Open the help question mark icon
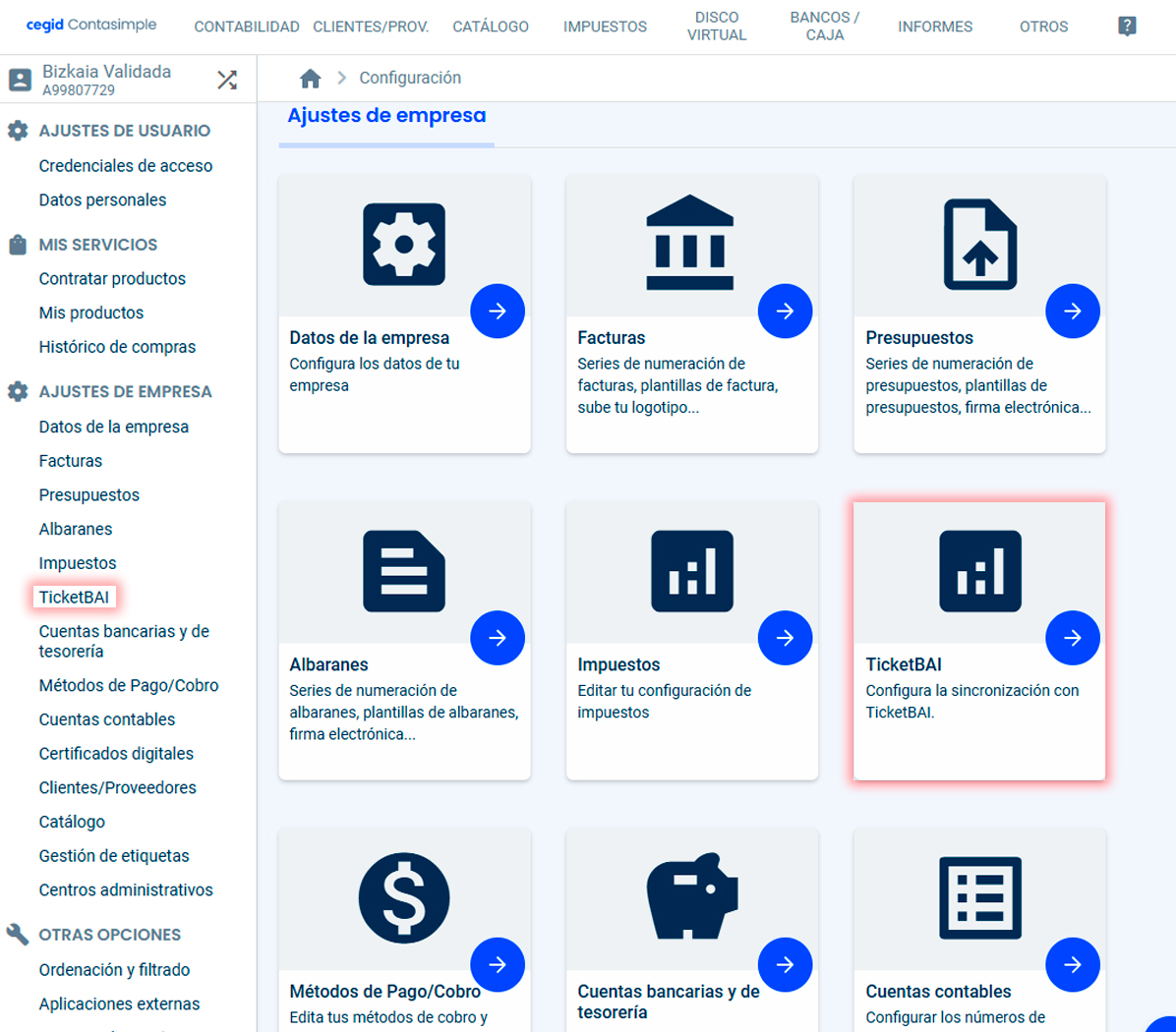 (1127, 27)
